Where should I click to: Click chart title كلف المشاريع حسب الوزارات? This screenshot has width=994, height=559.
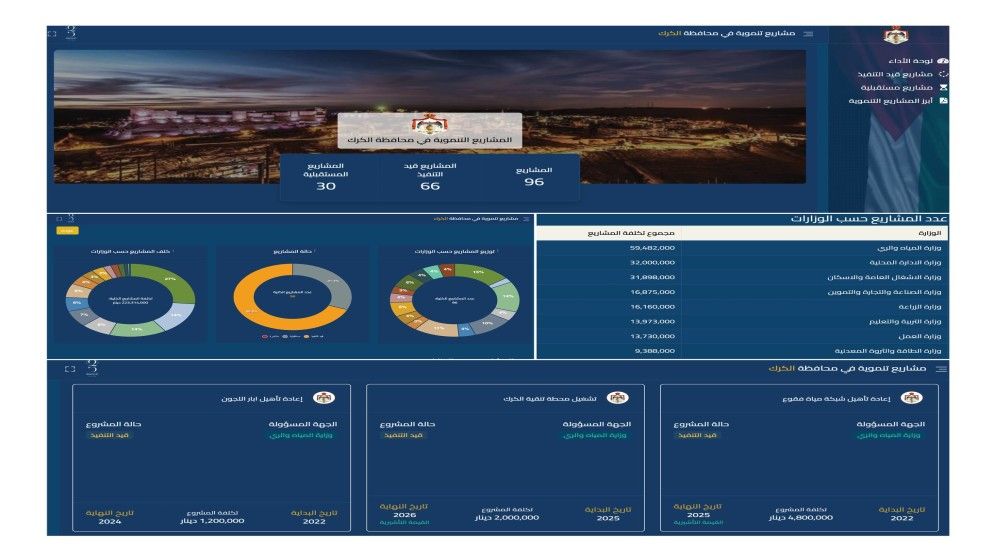[x=131, y=252]
